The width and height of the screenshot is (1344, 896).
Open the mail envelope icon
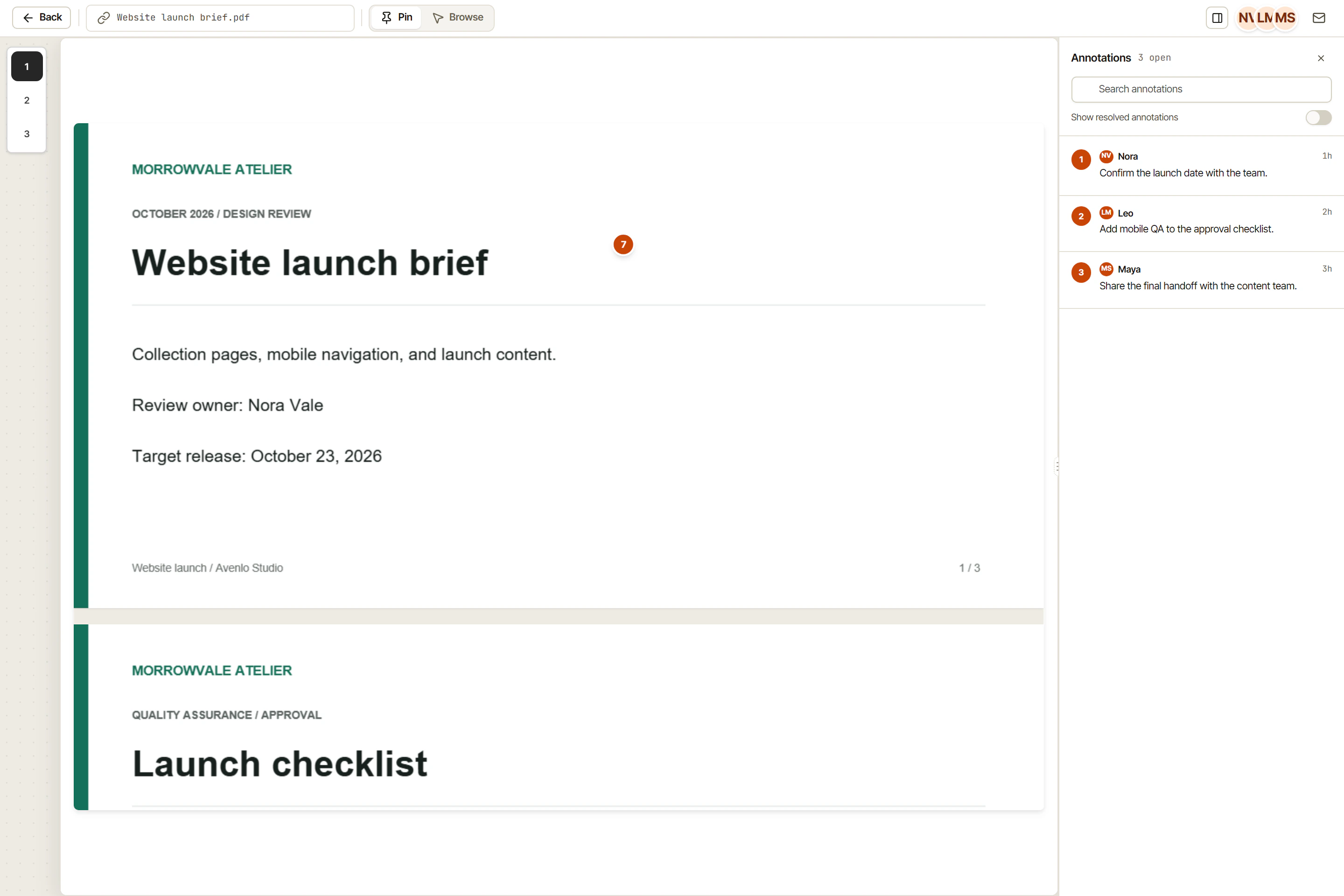coord(1319,18)
